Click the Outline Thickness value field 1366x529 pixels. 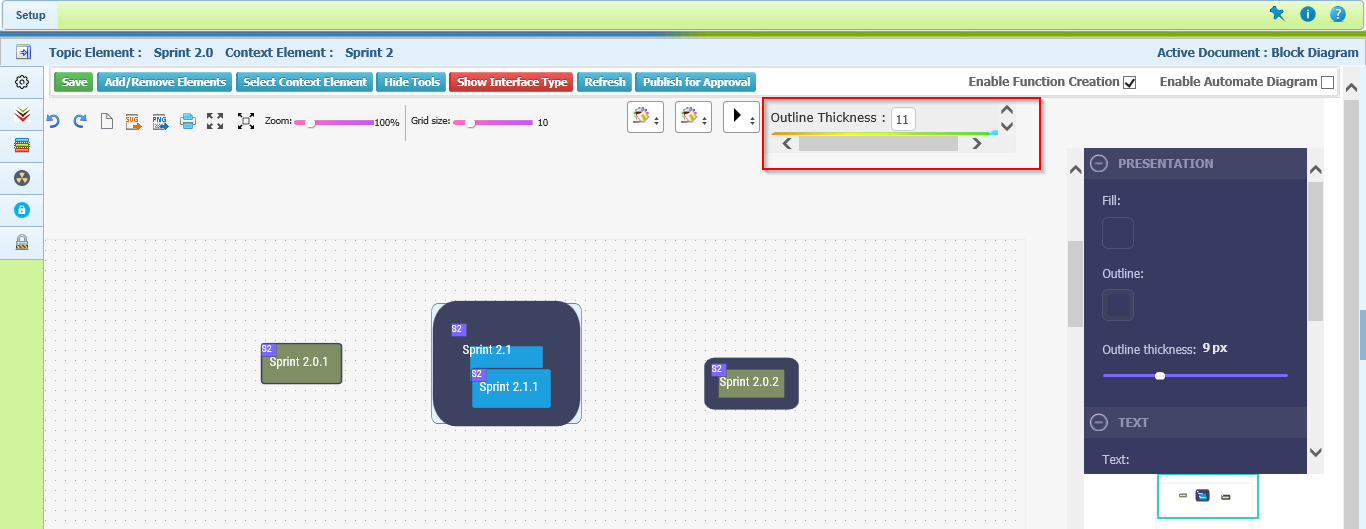click(903, 119)
